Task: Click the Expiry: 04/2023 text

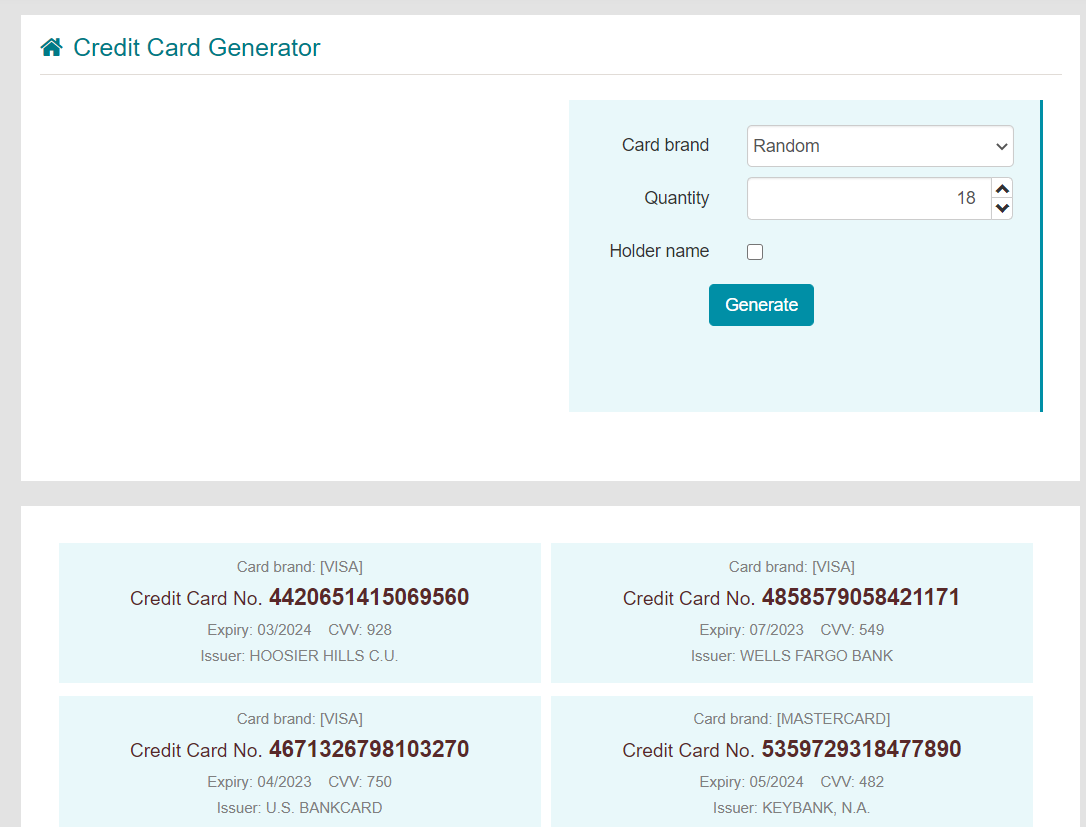Action: tap(259, 781)
